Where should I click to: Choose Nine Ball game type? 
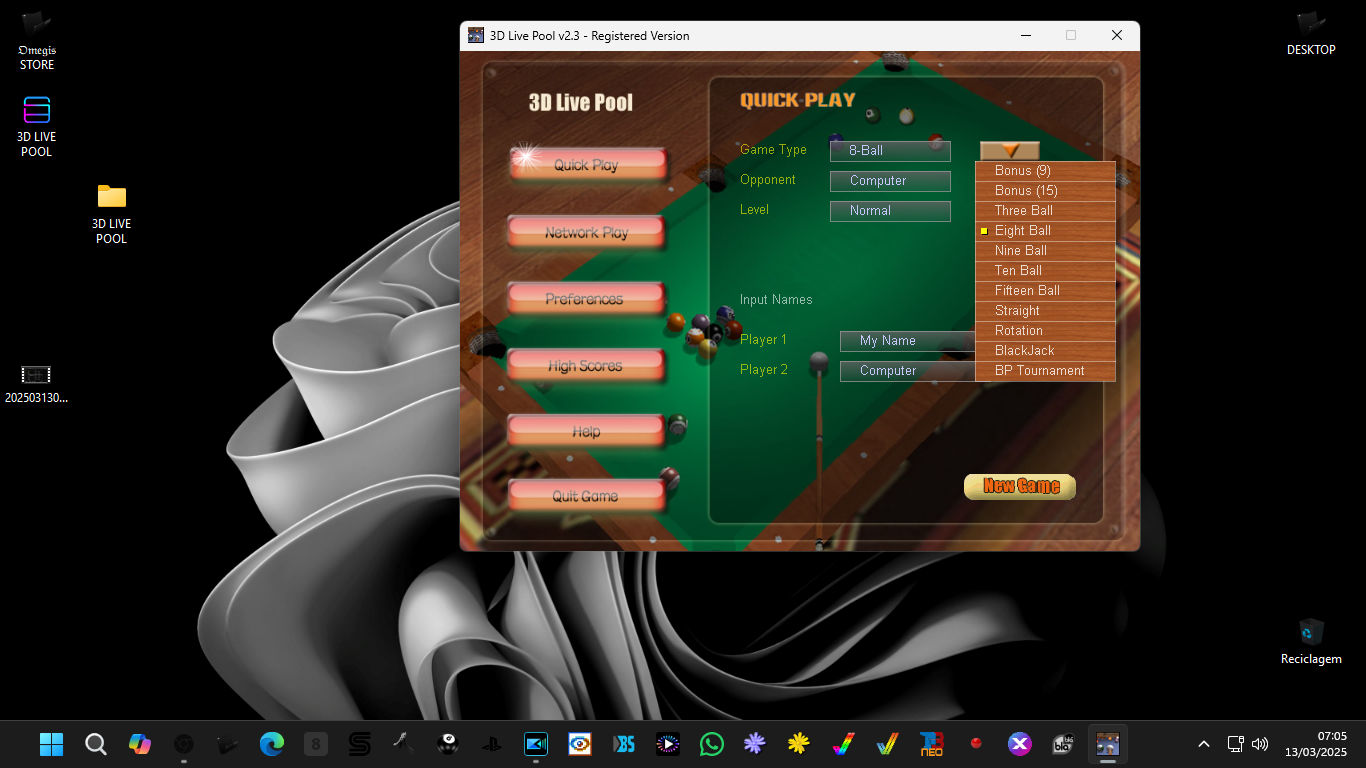[1045, 251]
